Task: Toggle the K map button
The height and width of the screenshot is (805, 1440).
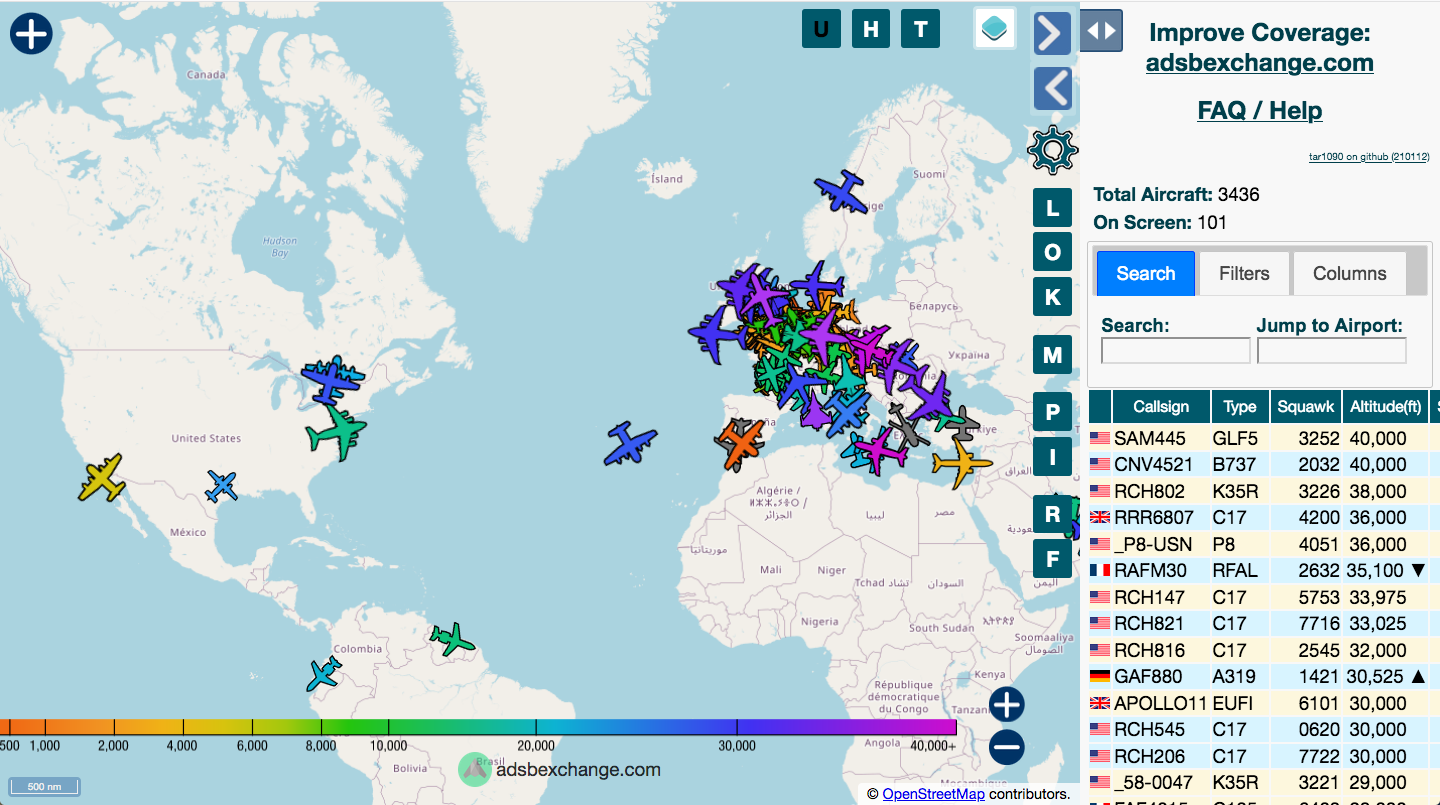Action: pyautogui.click(x=1052, y=297)
